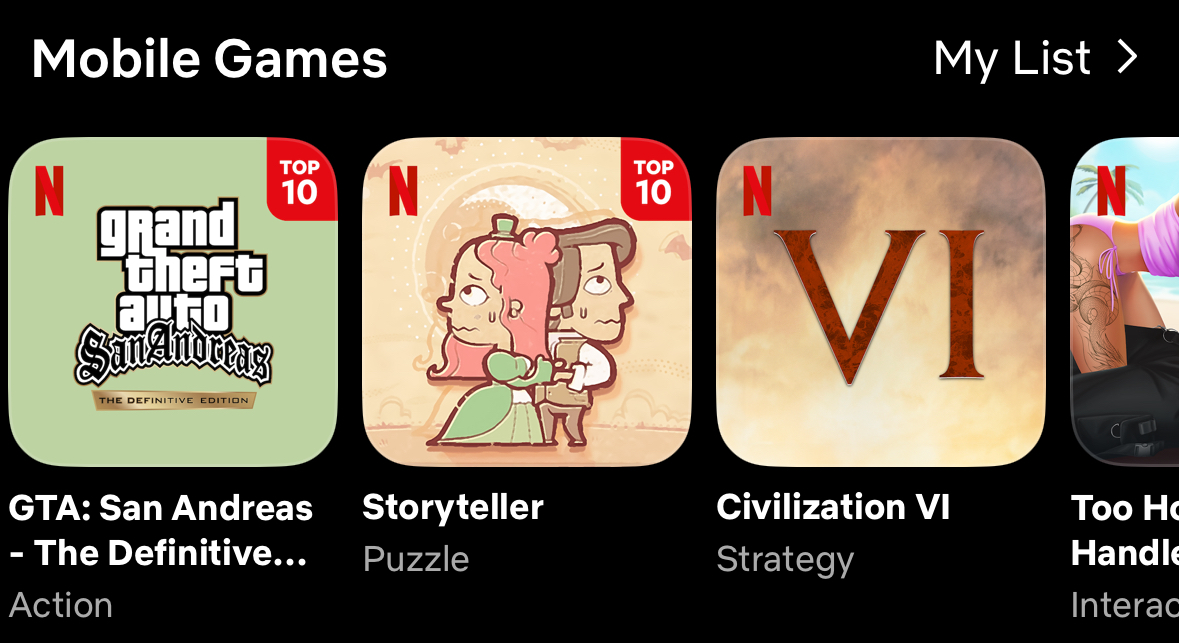The image size is (1179, 643).
Task: Click the Too Hot to Handle title text
Action: [1125, 531]
